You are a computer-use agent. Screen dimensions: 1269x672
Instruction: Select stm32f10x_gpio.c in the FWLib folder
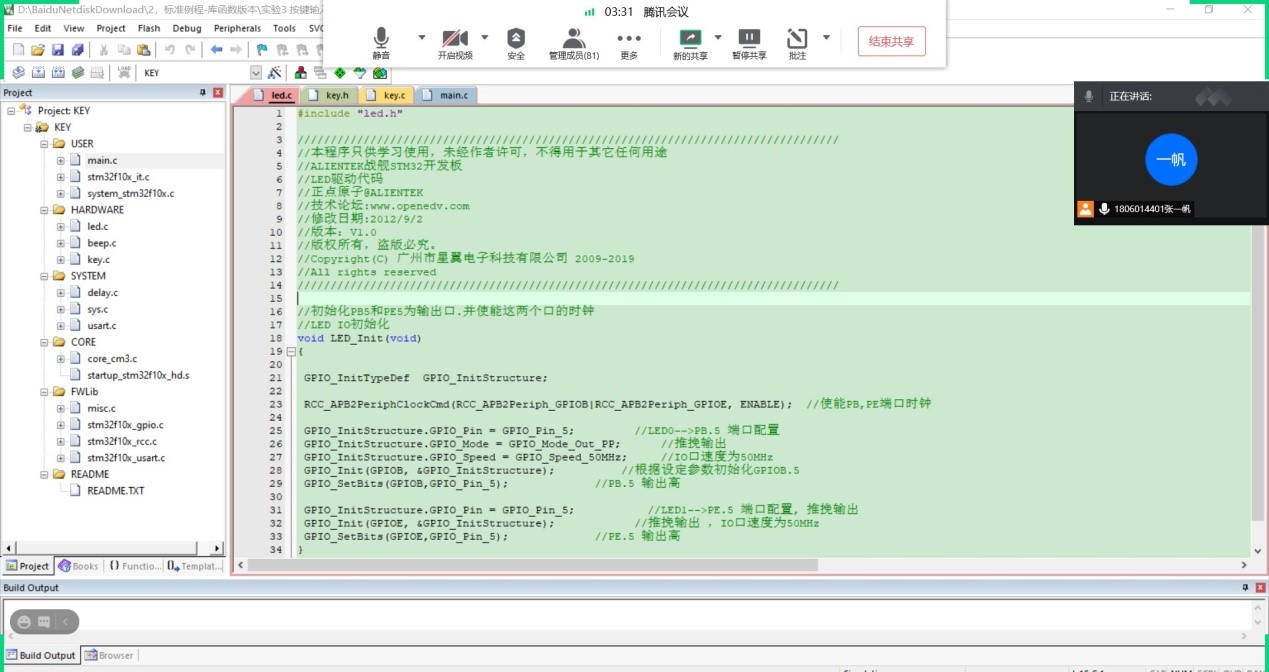click(x=125, y=425)
